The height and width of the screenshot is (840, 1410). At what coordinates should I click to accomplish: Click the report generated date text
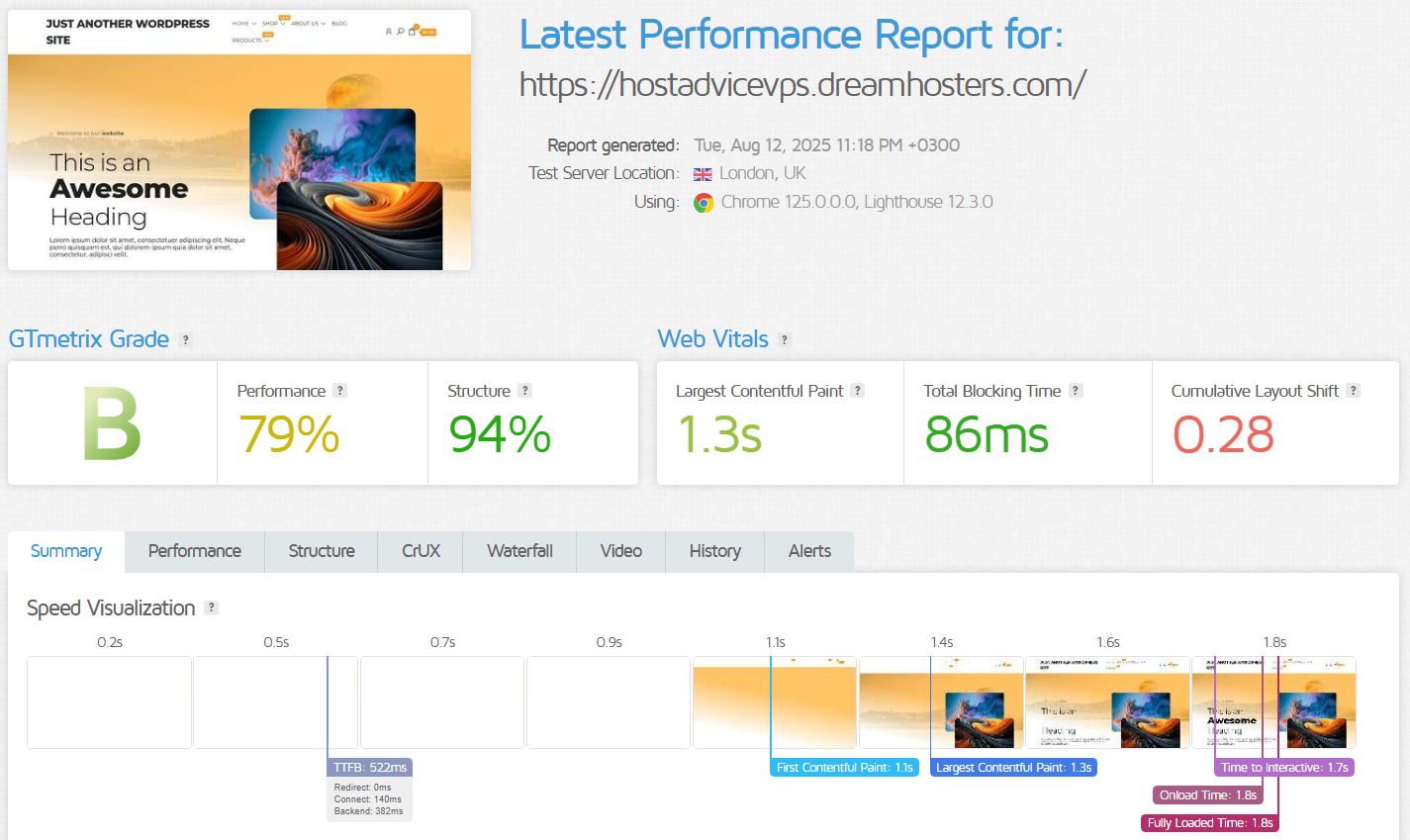[827, 145]
